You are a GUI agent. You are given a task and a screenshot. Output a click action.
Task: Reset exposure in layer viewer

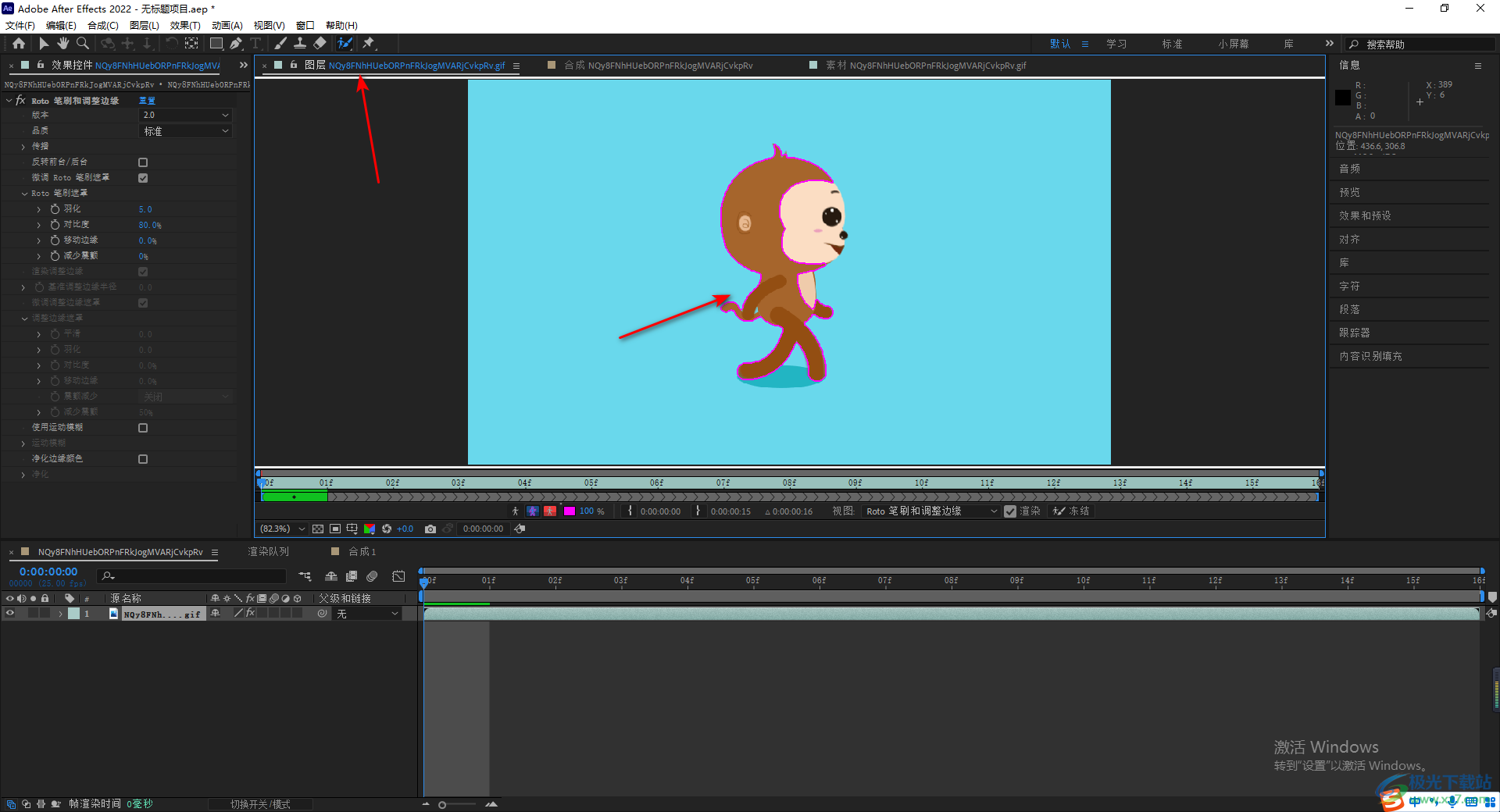(x=387, y=529)
